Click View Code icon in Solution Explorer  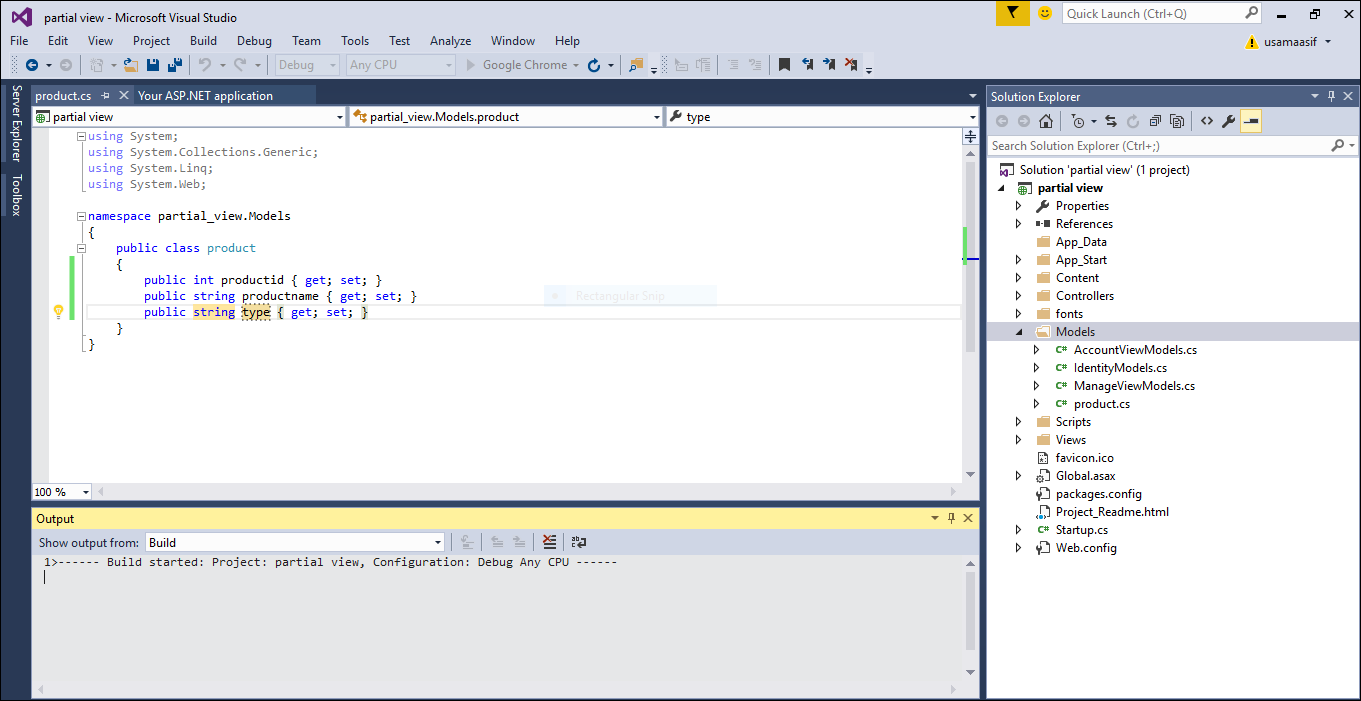(1207, 121)
